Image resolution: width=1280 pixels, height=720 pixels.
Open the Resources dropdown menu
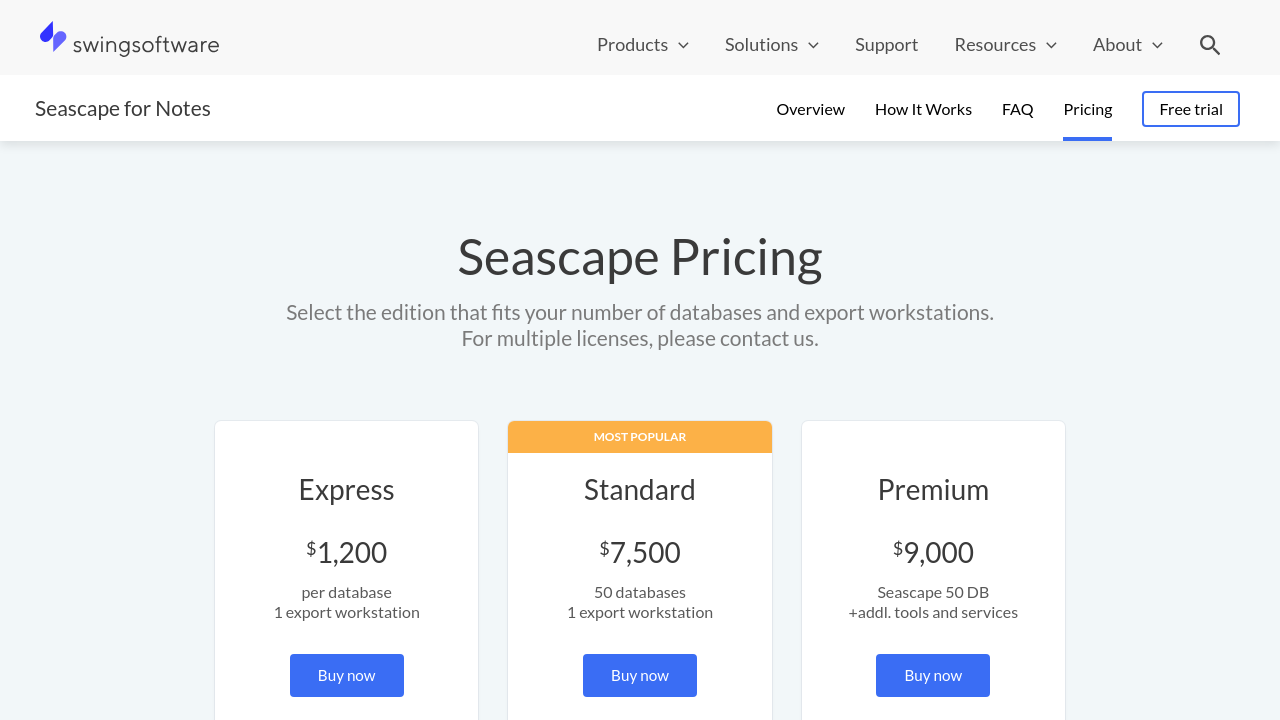1005,45
